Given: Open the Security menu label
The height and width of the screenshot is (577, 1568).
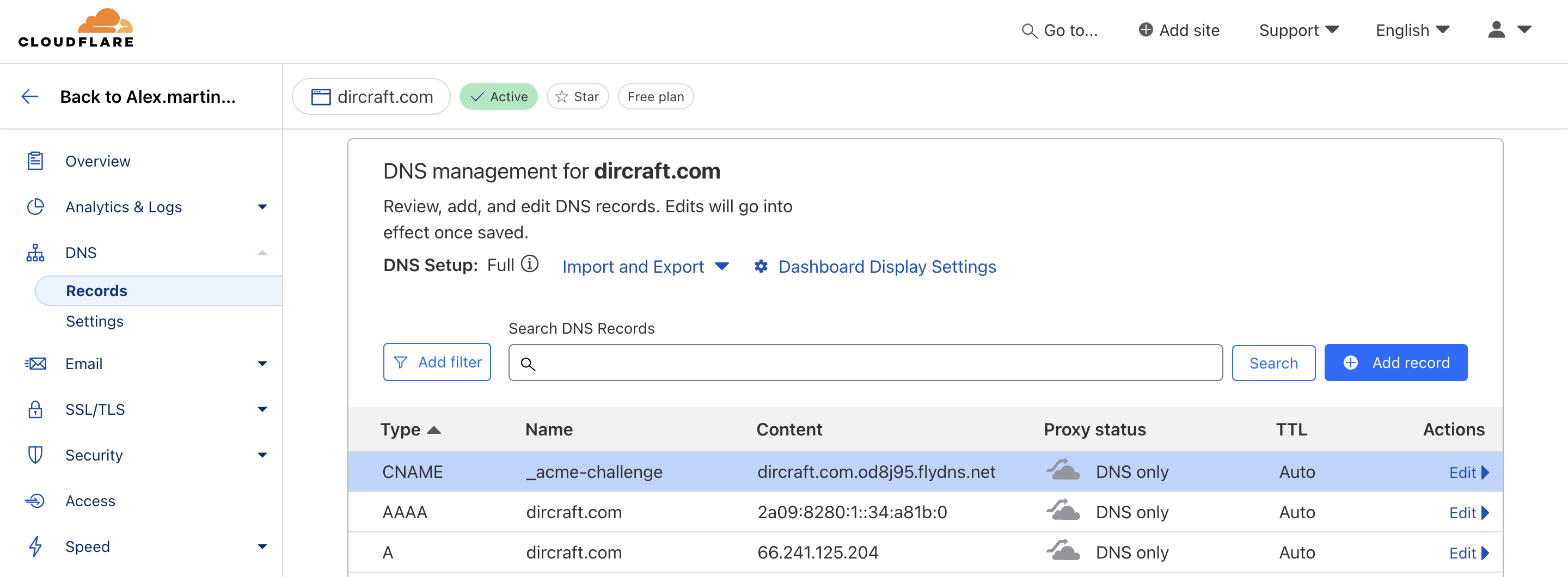Looking at the screenshot, I should coord(94,455).
